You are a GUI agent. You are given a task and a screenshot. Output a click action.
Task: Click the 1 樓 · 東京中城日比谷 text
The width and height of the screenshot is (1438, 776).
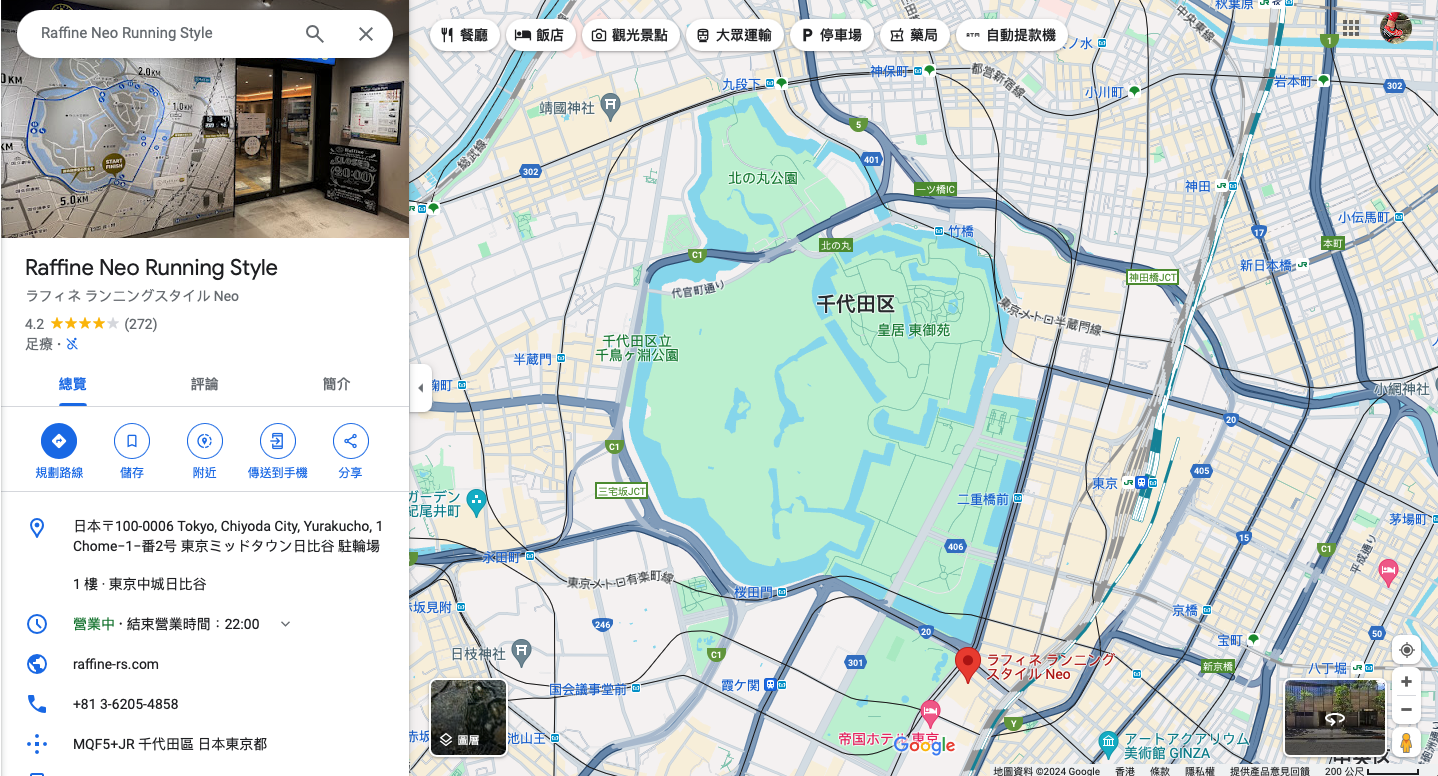[140, 584]
